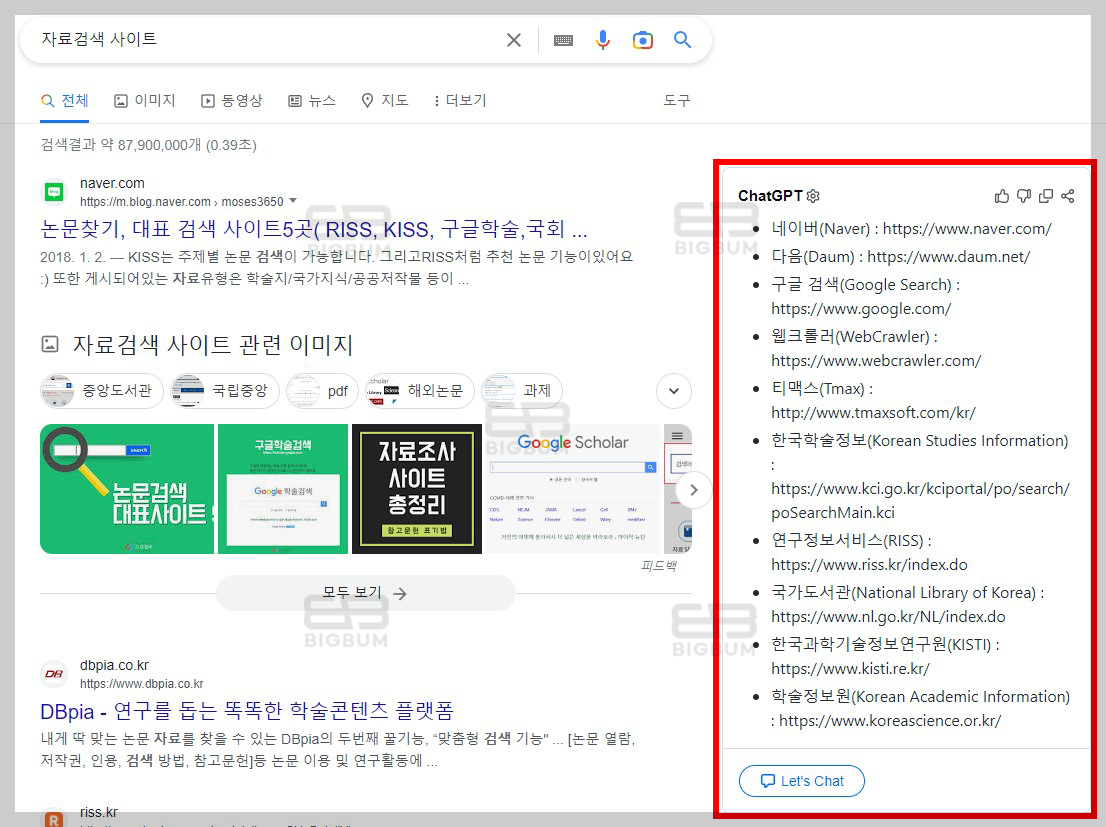Expand naver.com result options arrow
Viewport: 1106px width, 827px height.
[293, 200]
